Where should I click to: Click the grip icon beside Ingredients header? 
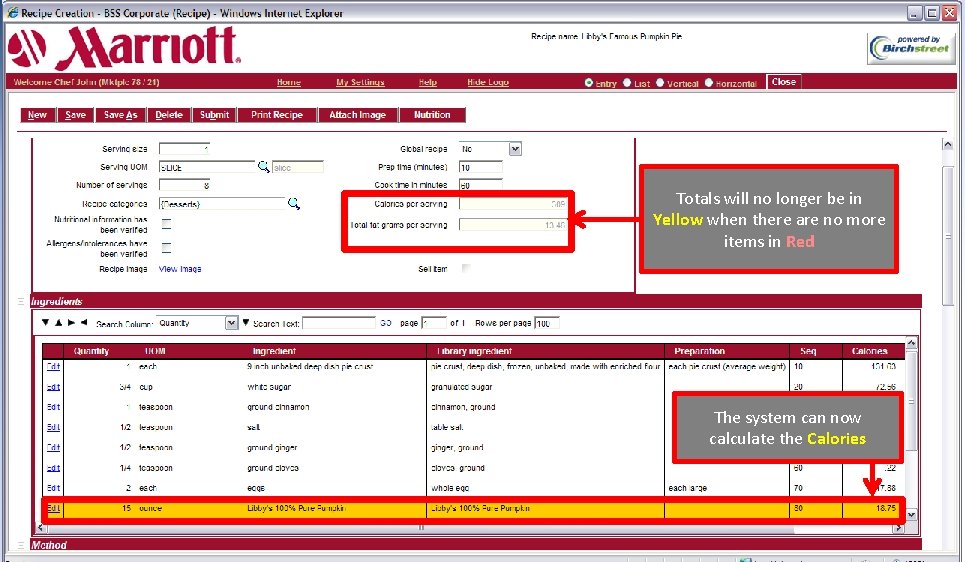(21, 301)
